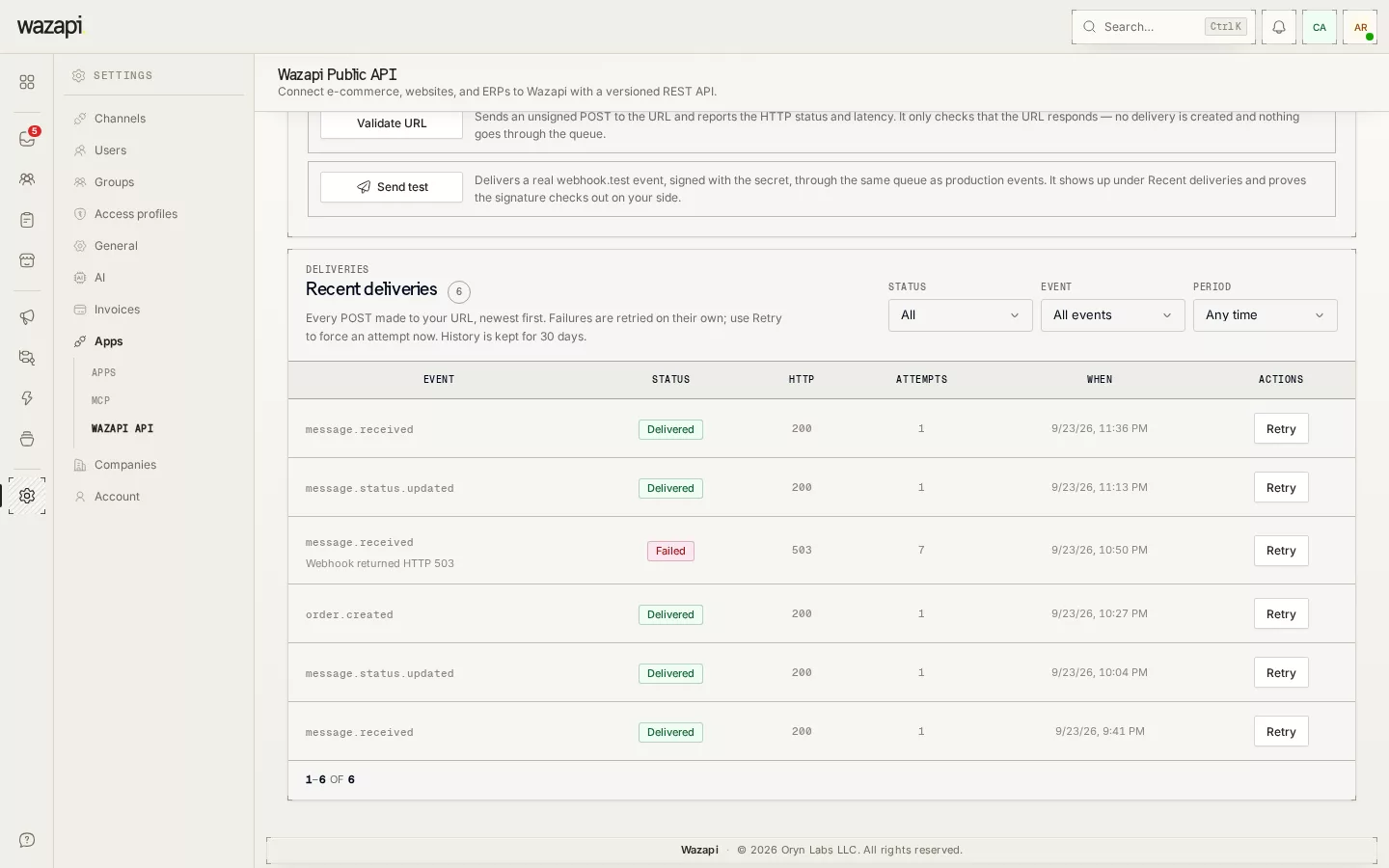The width and height of the screenshot is (1389, 868).
Task: Click the General gear icon in sidebar
Action: pos(80,246)
